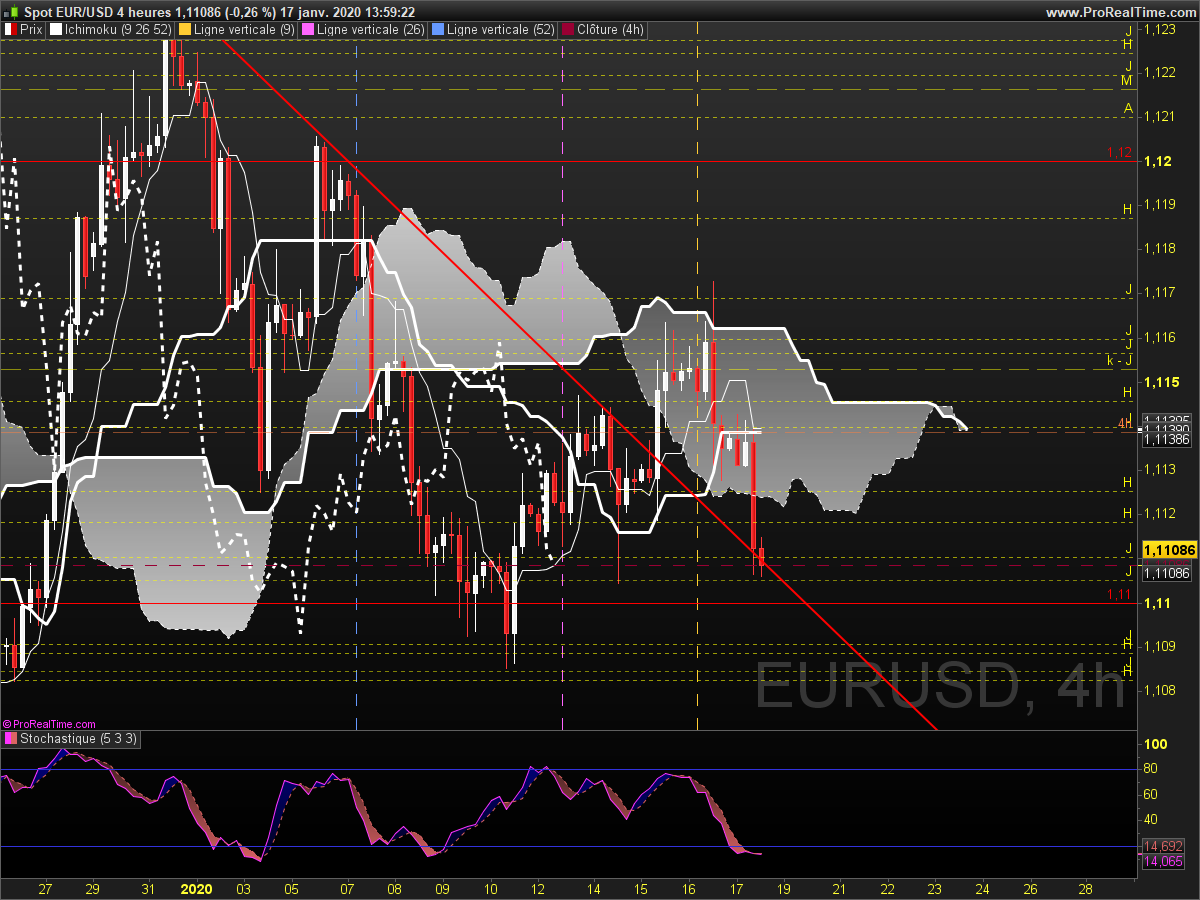Click the 1,11386 price tag on the axis
Viewport: 1200px width, 900px height.
pos(1167,439)
